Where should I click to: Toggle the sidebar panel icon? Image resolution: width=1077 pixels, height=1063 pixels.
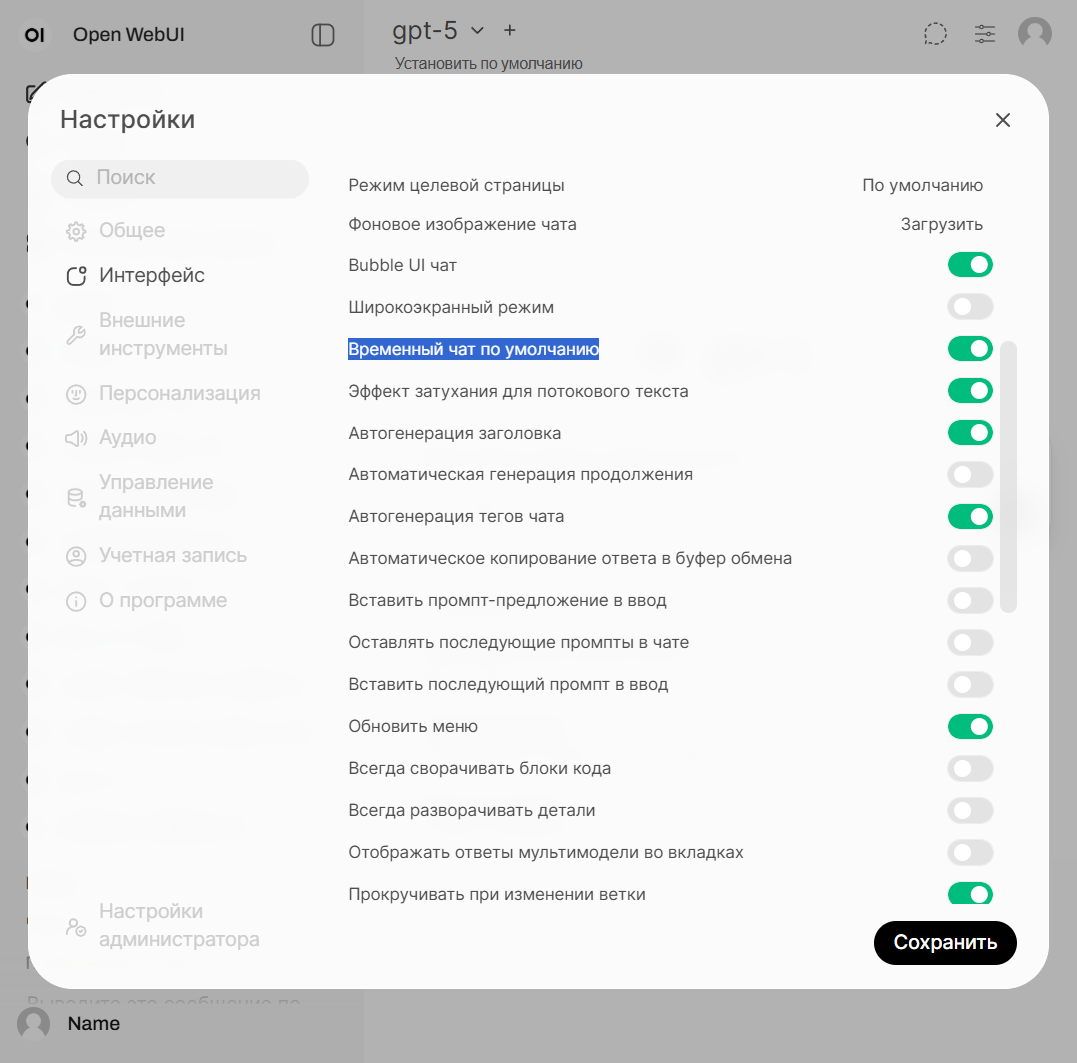[x=322, y=34]
